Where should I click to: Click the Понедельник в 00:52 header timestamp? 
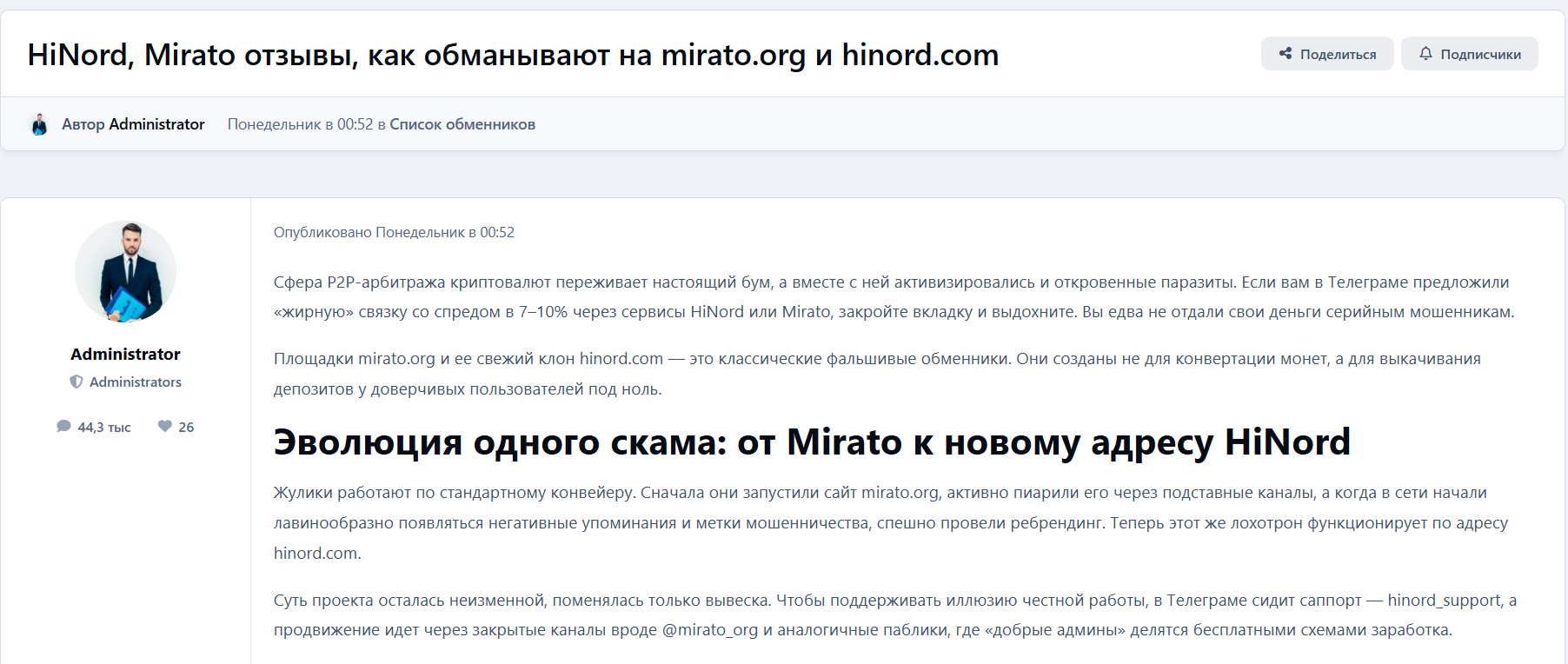[300, 124]
